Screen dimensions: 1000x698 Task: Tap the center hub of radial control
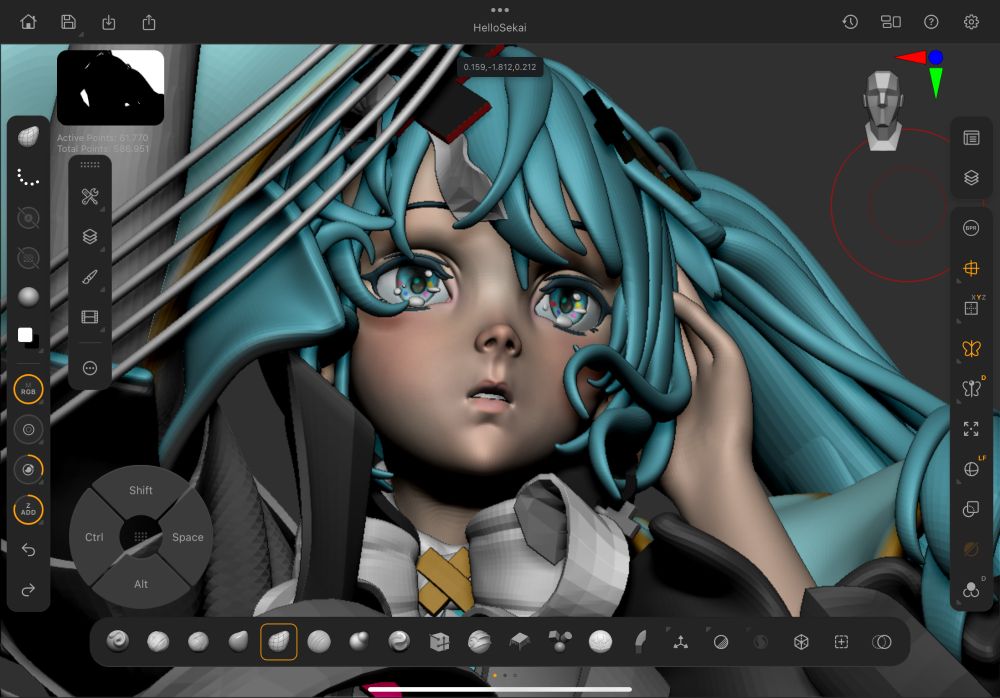click(141, 537)
